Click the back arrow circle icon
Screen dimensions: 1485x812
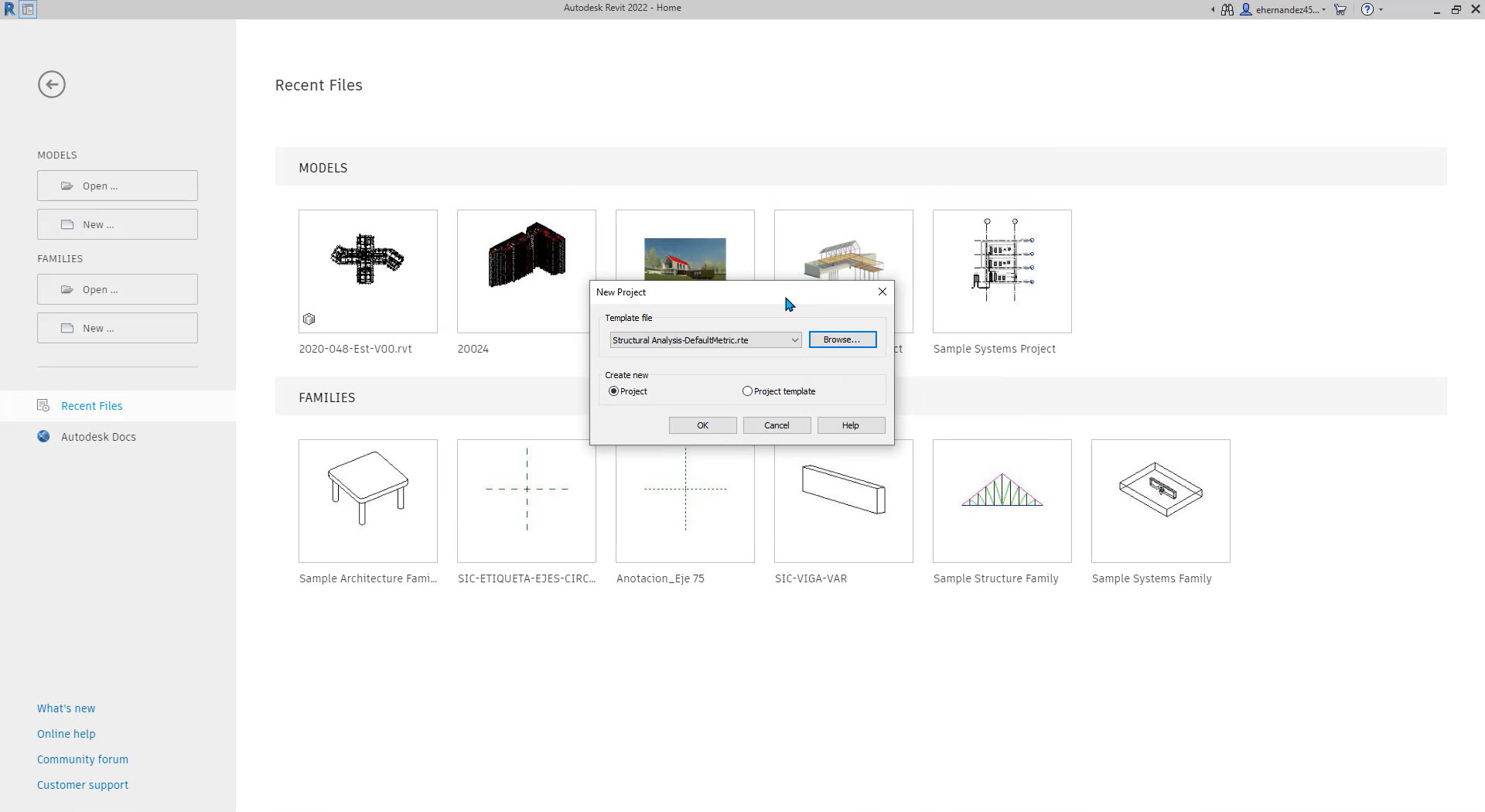tap(52, 84)
